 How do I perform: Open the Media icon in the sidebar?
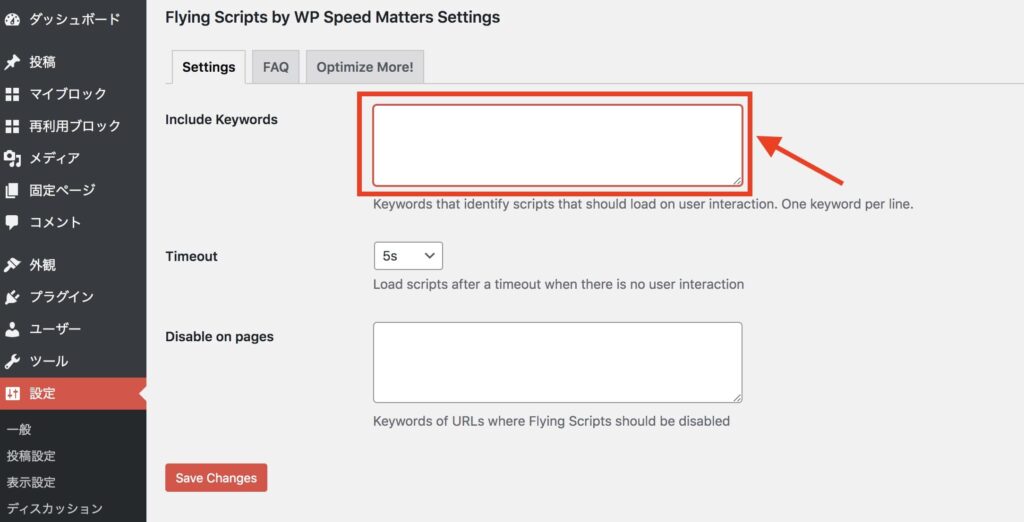[12, 158]
